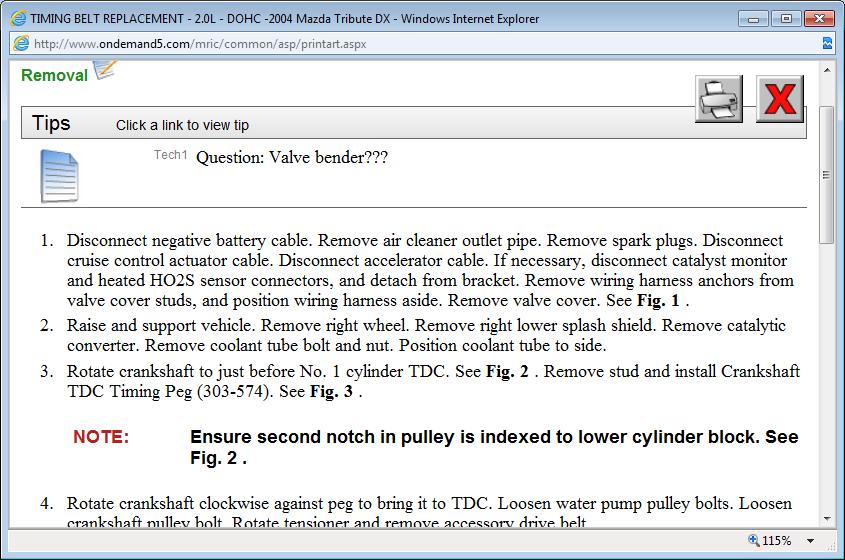
Task: Expand the zoom level dropdown arrow
Action: pyautogui.click(x=811, y=541)
